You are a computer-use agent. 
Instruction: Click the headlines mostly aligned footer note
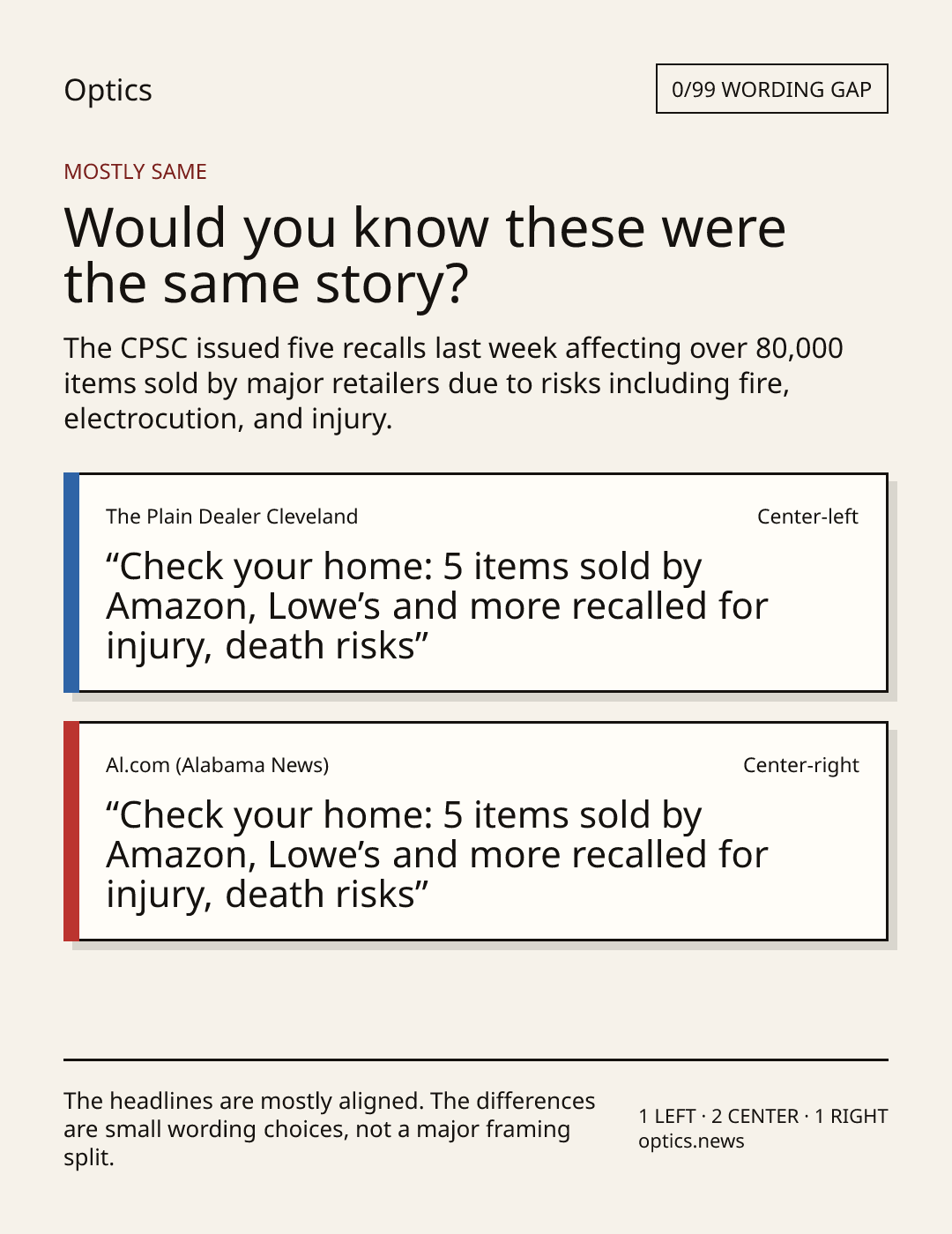[330, 1129]
